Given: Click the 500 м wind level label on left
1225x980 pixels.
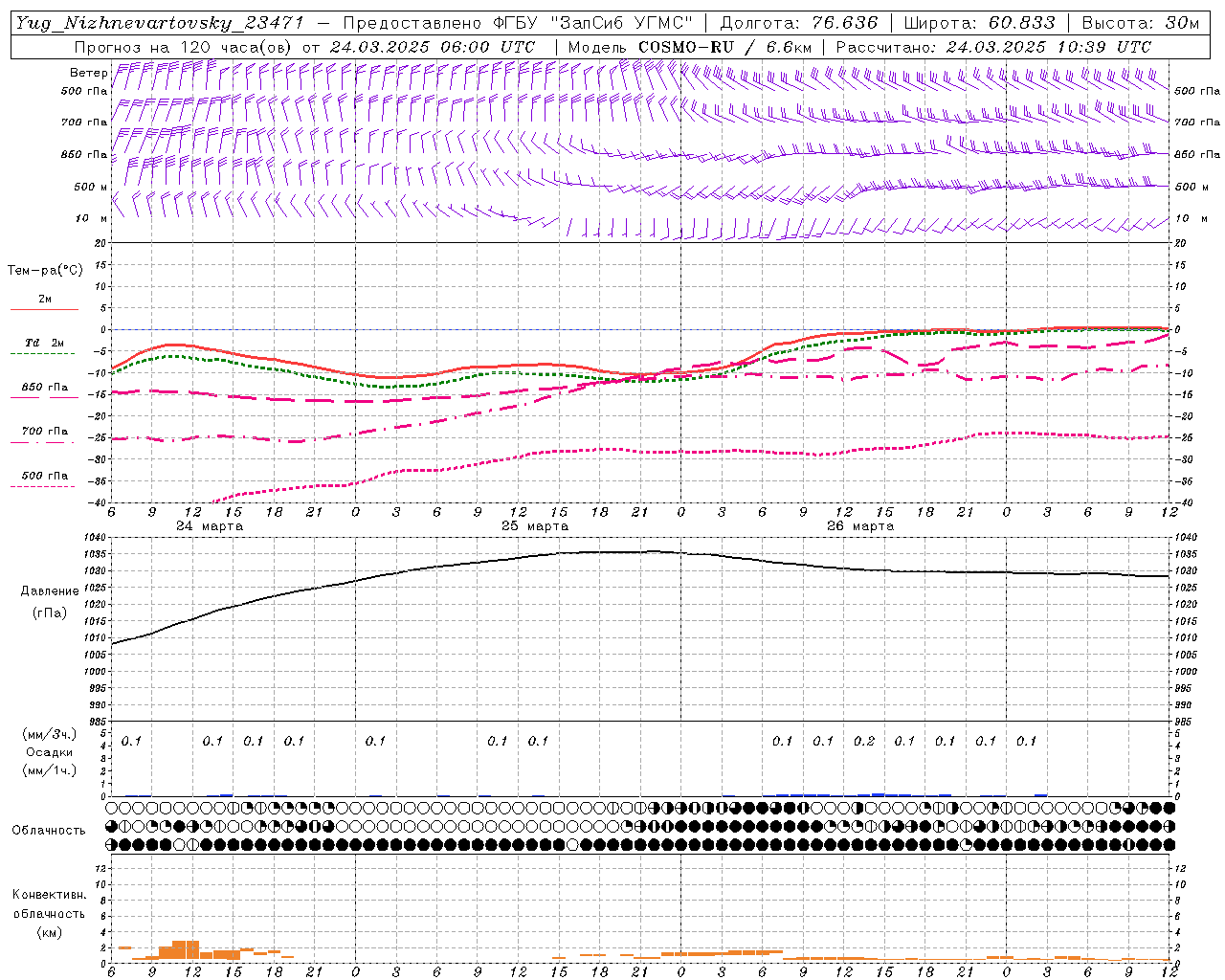Looking at the screenshot, I should 91,187.
